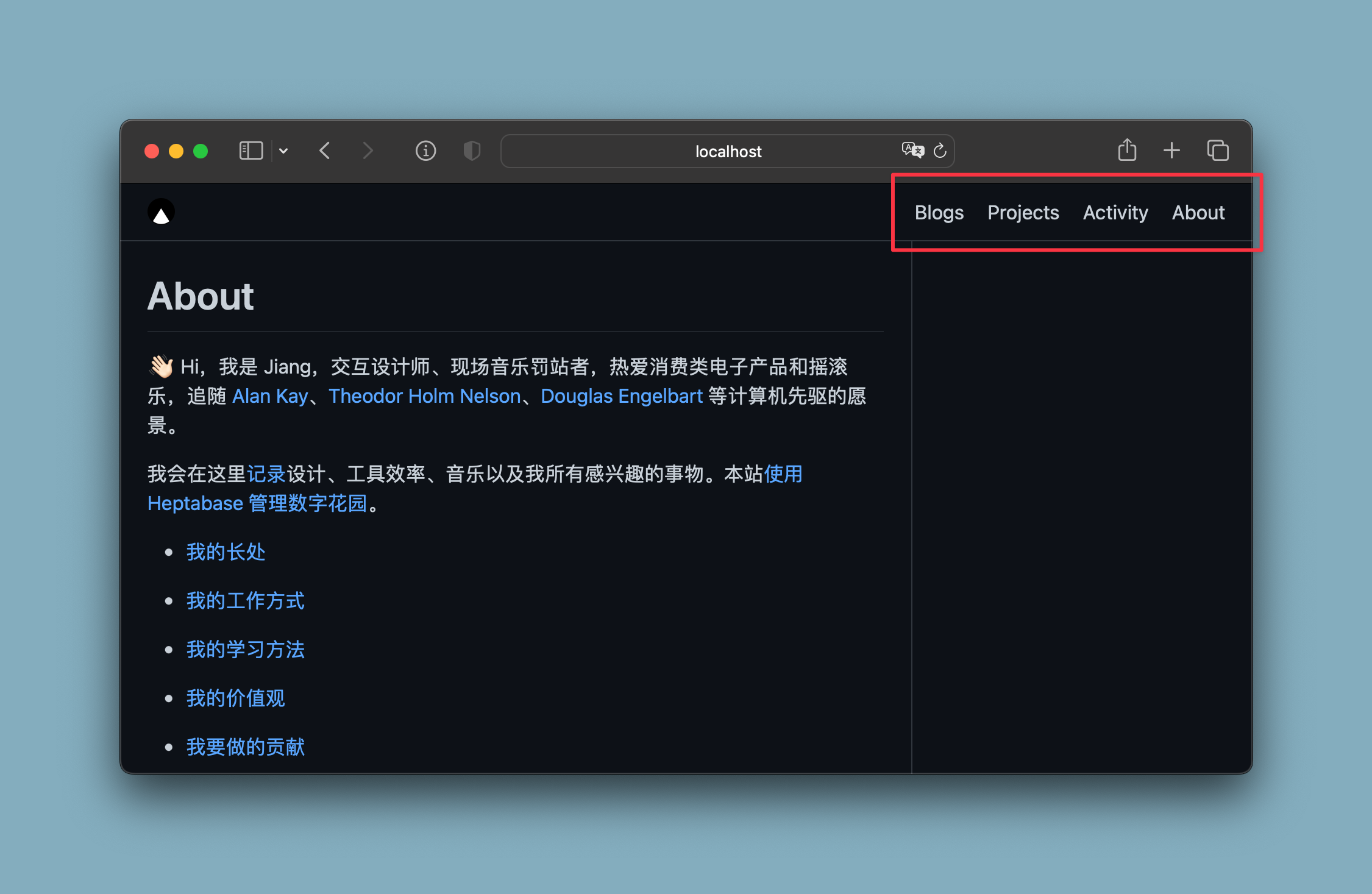Viewport: 1372px width, 894px height.
Task: Expand the sidebar tab group chevron
Action: coord(283,151)
